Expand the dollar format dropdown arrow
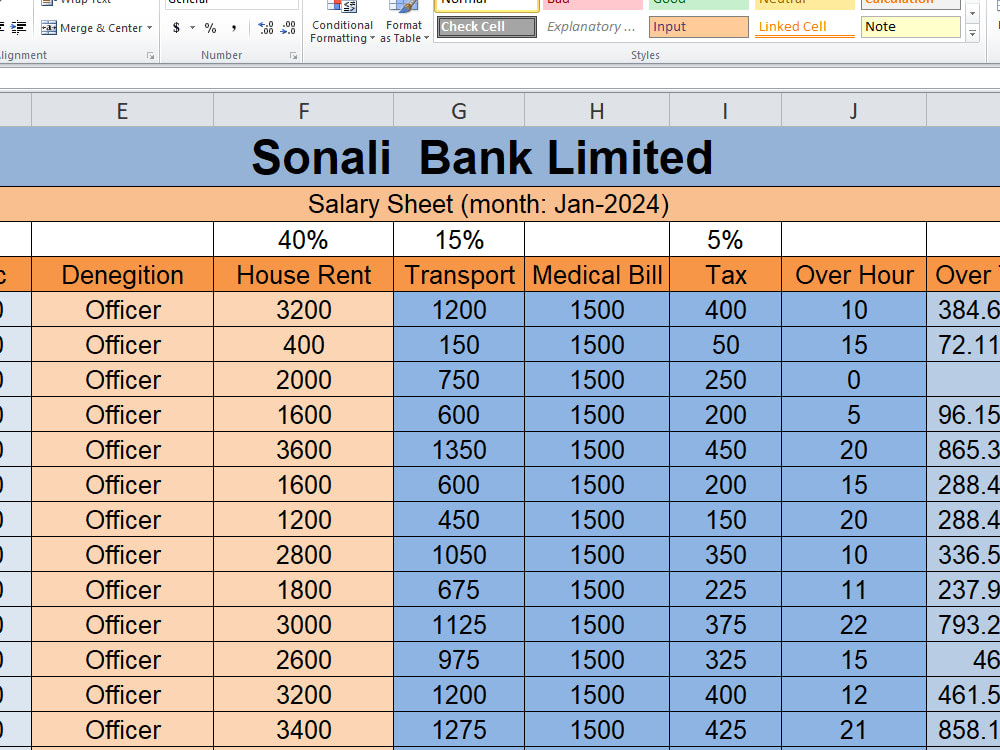This screenshot has height=750, width=1000. [192, 27]
